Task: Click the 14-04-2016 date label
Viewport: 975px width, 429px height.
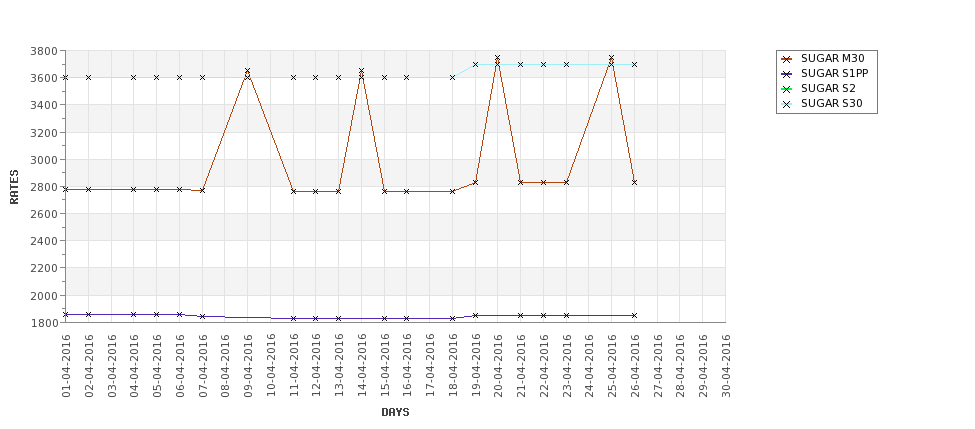Action: (361, 366)
